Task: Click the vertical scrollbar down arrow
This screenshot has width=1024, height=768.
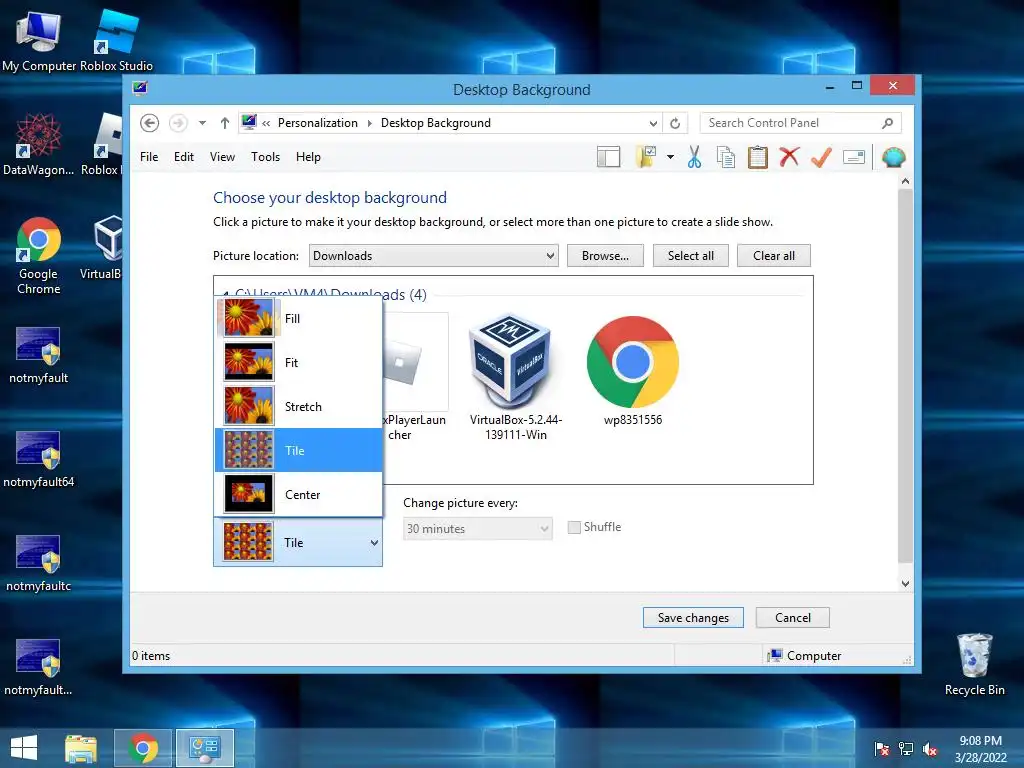Action: point(905,584)
